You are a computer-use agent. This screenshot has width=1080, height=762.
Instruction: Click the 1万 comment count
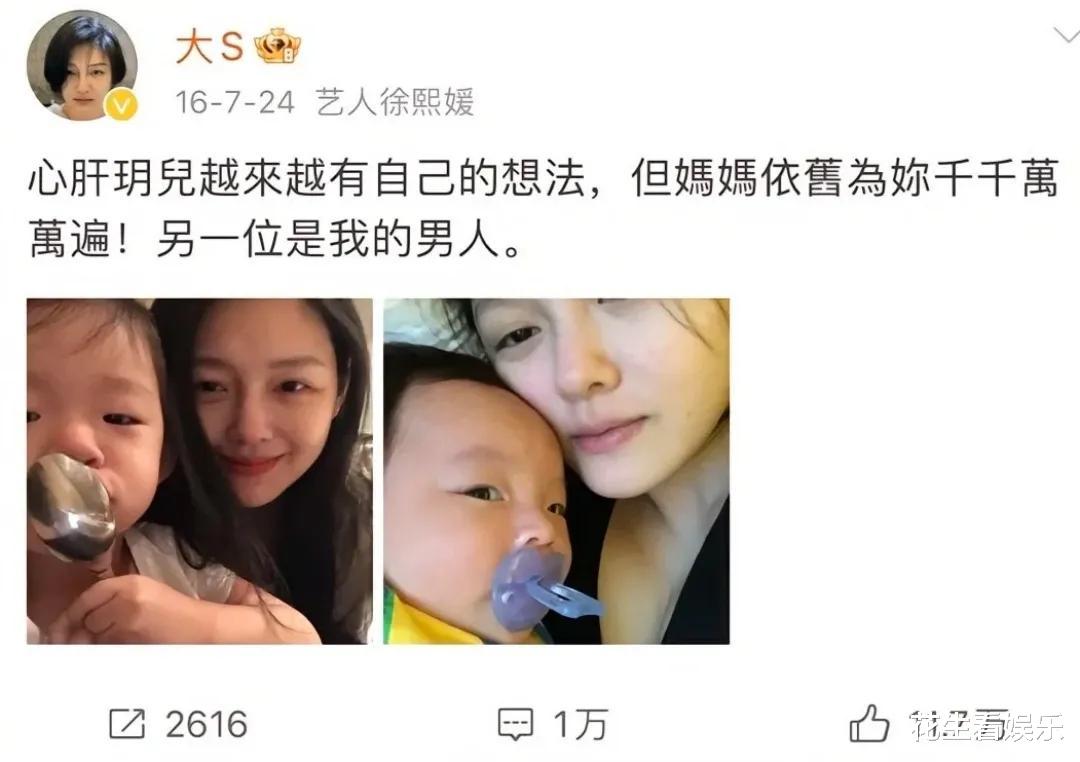coord(580,725)
